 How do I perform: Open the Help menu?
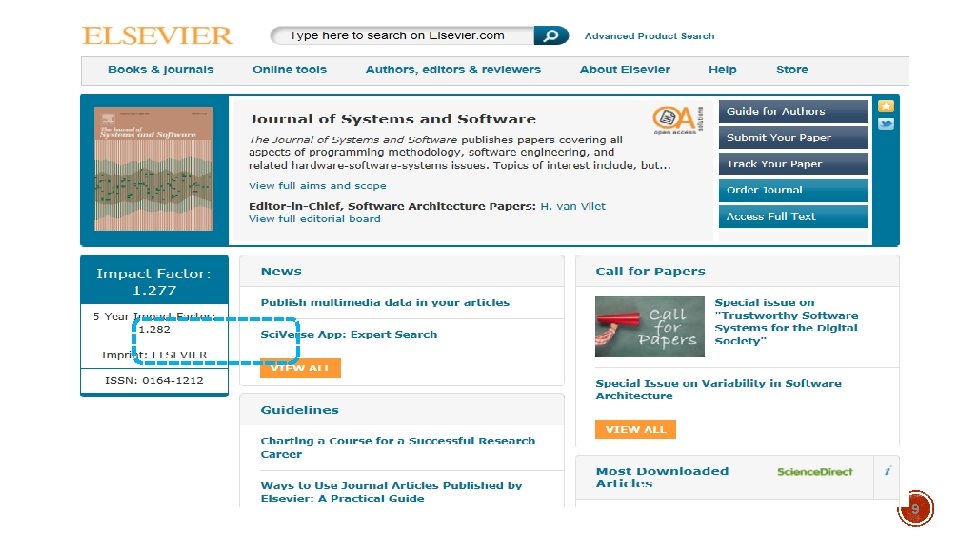click(722, 69)
